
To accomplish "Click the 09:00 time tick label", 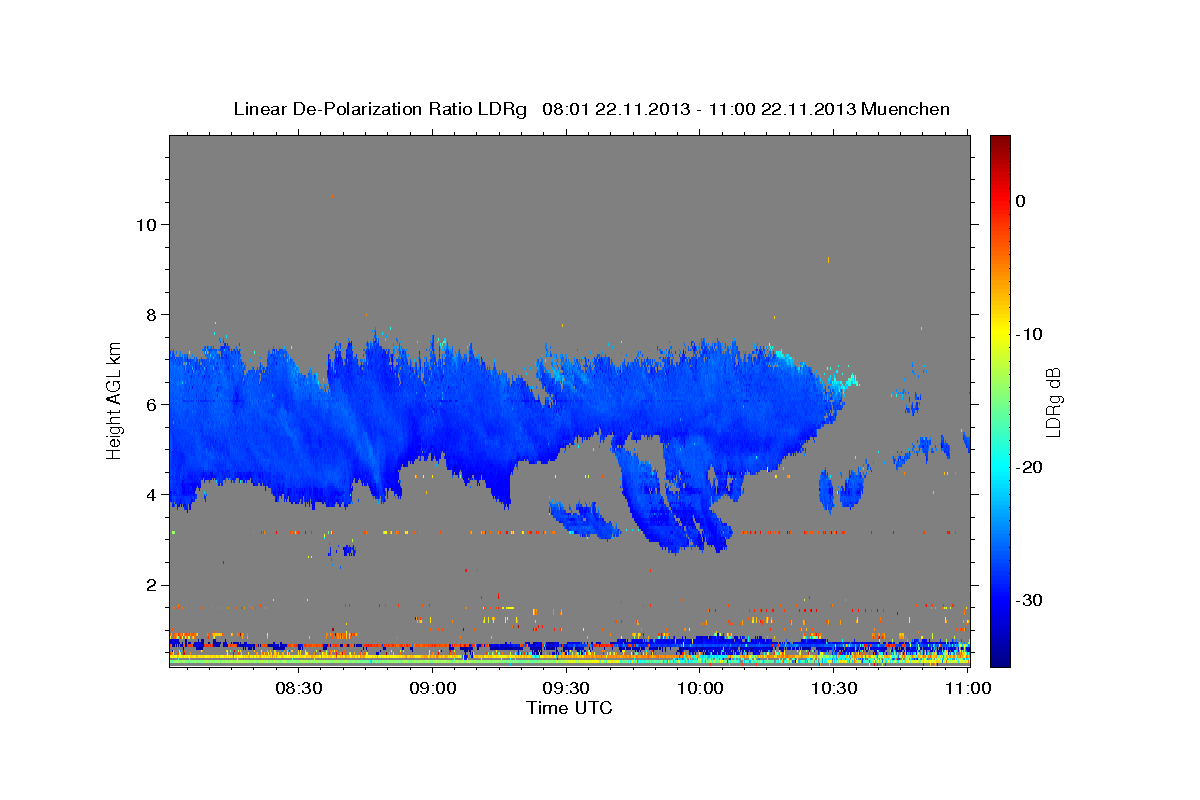I will pos(433,689).
